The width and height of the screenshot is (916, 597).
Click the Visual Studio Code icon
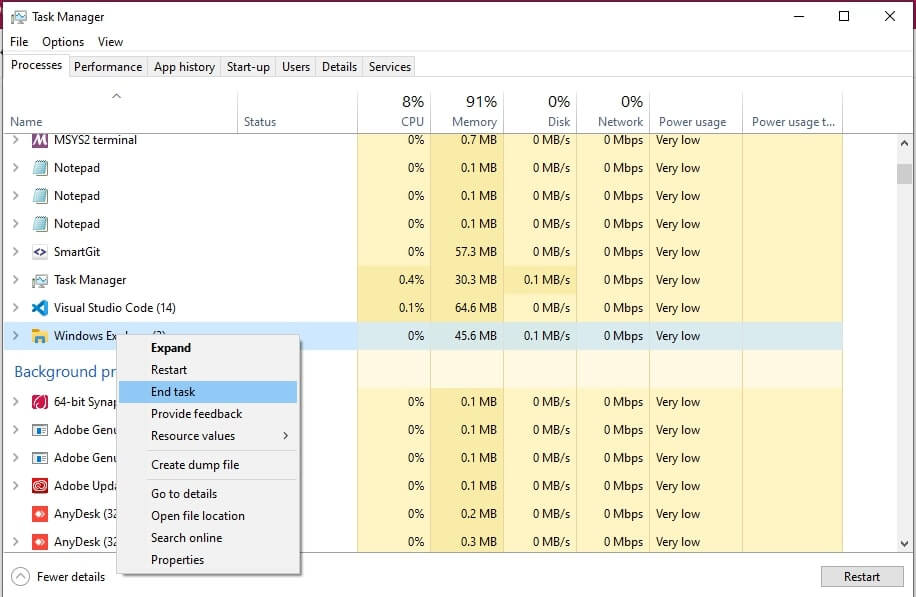[40, 308]
